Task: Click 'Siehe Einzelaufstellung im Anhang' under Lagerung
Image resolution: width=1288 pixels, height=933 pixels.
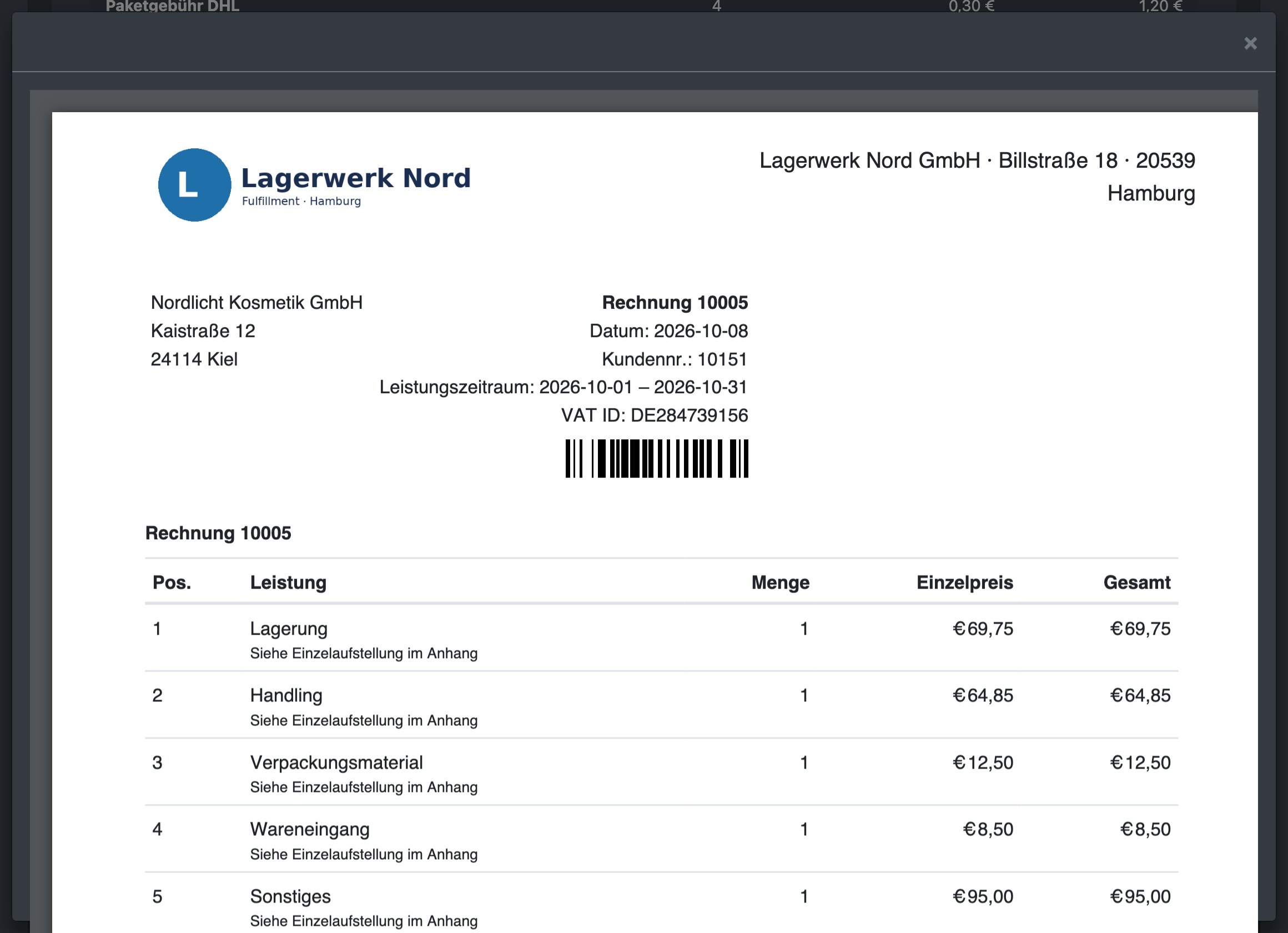Action: click(x=364, y=654)
